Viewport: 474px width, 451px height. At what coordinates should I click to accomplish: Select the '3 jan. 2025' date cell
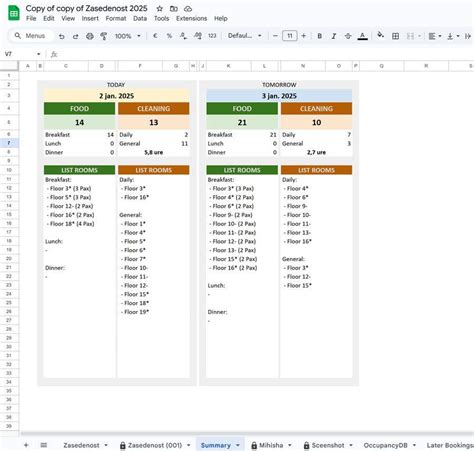279,96
